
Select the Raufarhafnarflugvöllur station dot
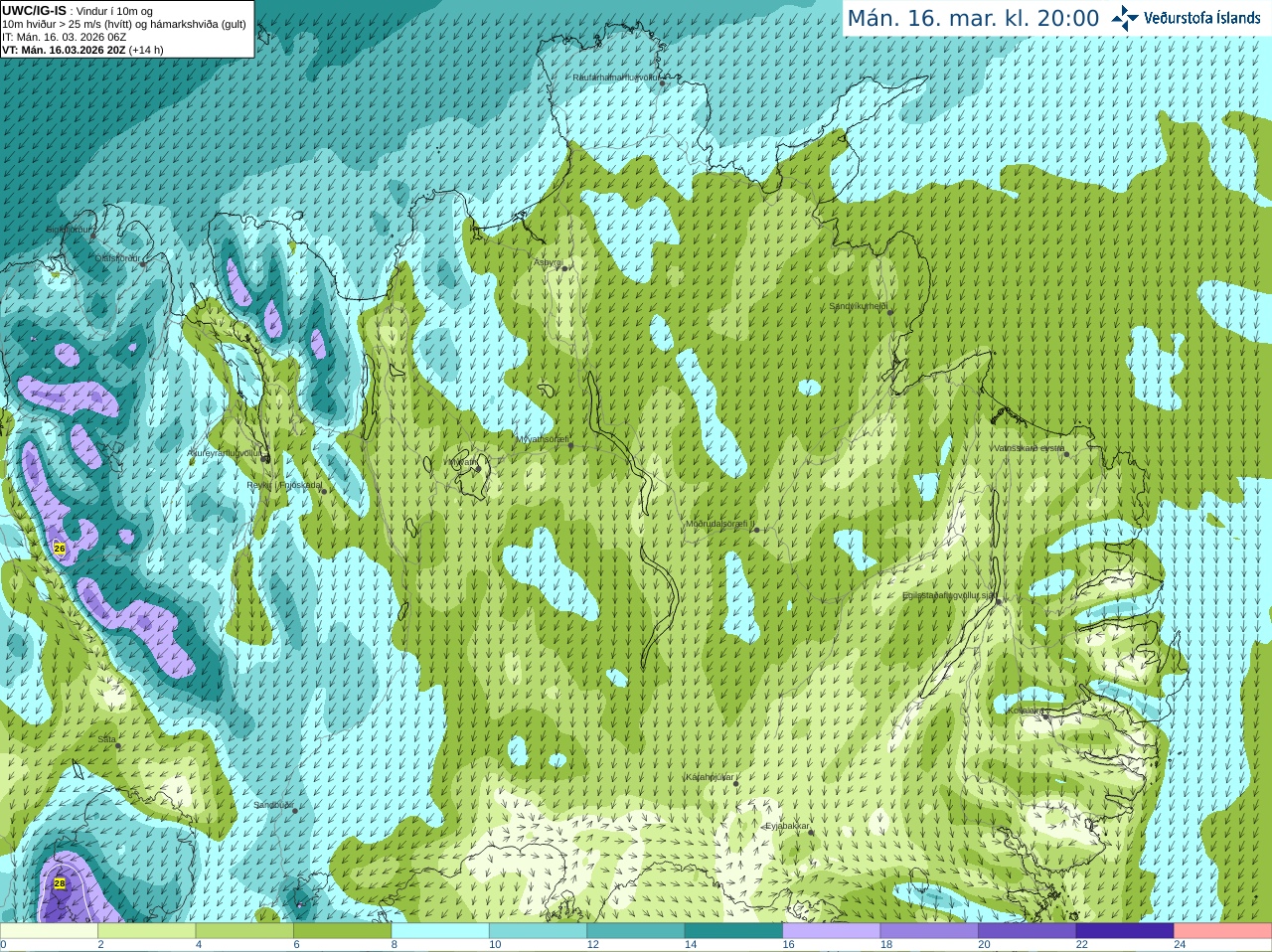[x=663, y=83]
